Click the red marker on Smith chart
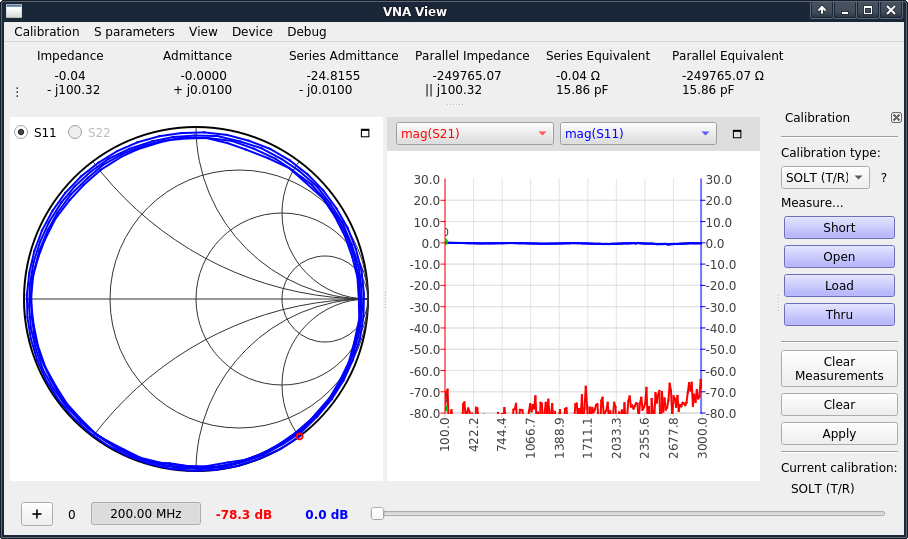The image size is (908, 539). [x=299, y=436]
